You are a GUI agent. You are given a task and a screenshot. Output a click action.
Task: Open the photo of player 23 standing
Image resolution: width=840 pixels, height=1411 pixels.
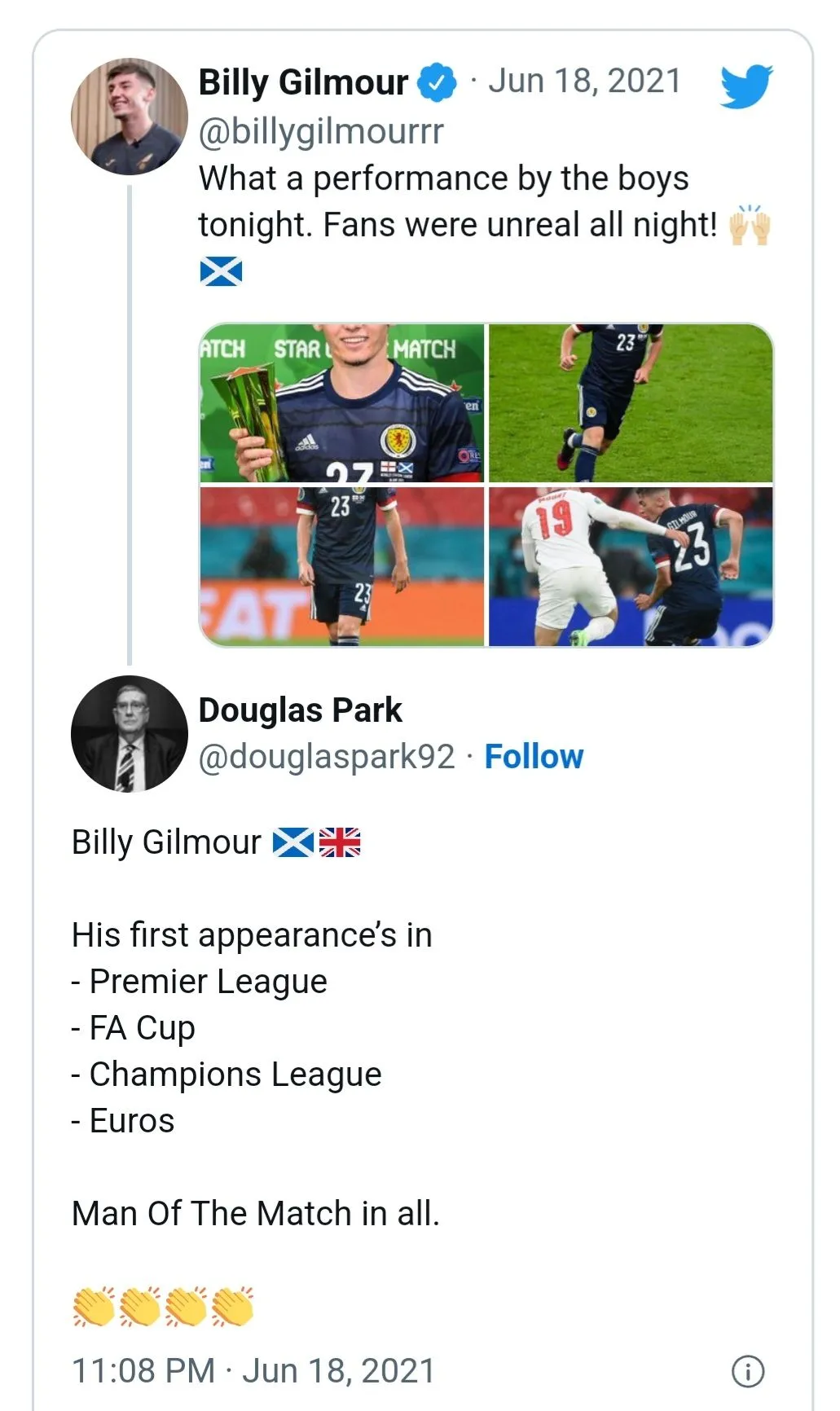click(x=341, y=567)
